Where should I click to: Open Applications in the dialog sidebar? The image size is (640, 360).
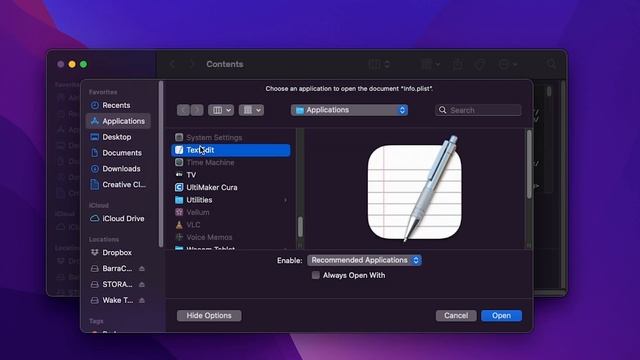point(118,121)
